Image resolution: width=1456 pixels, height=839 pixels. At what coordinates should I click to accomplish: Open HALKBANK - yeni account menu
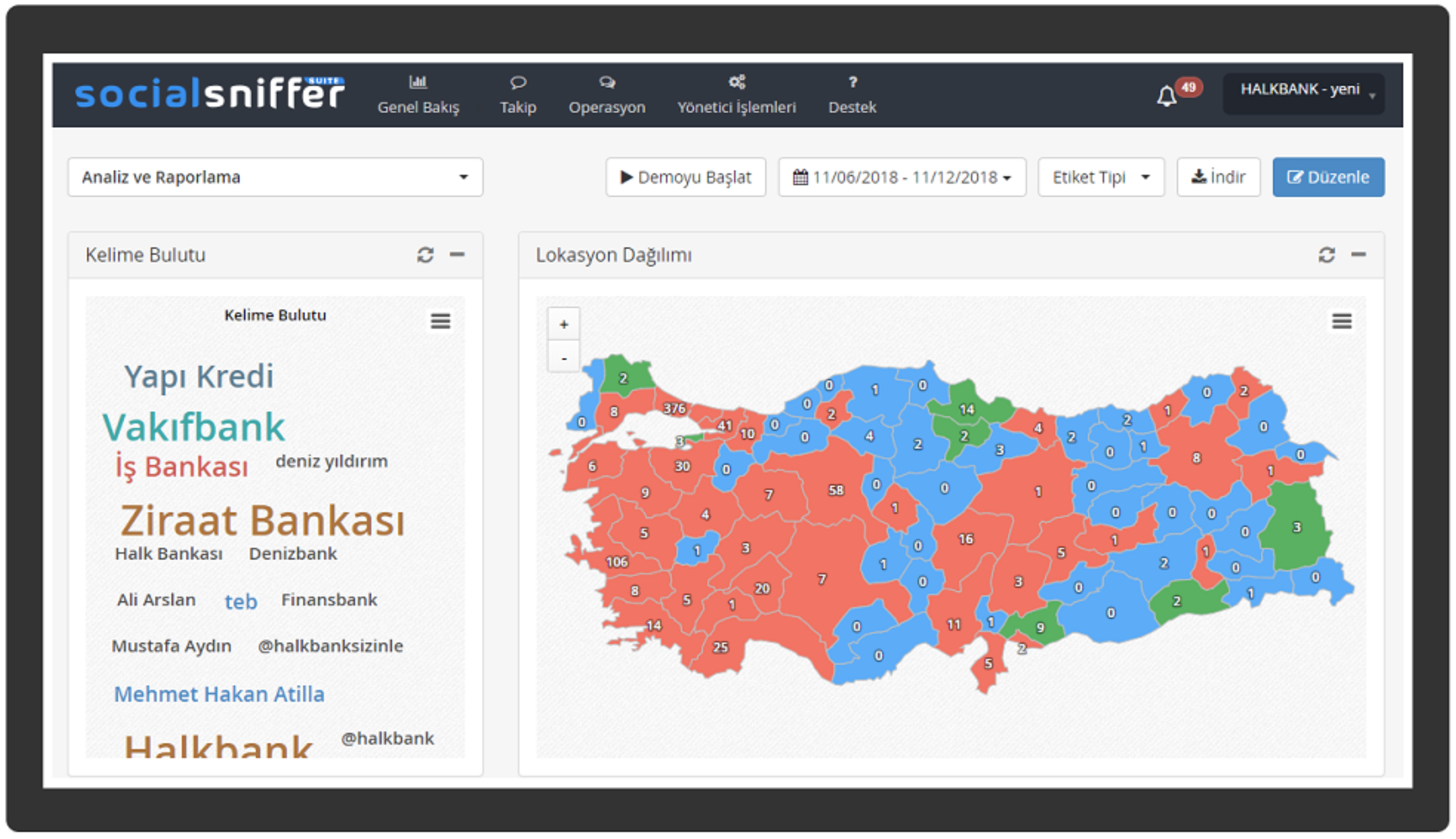pos(1303,92)
